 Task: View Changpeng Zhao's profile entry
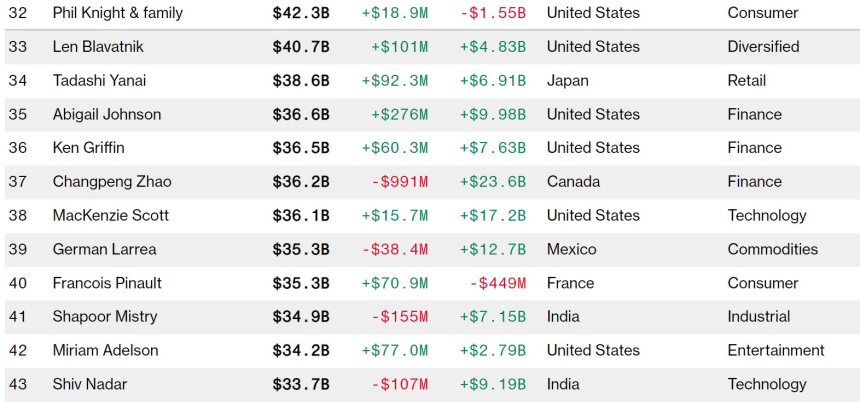click(112, 182)
